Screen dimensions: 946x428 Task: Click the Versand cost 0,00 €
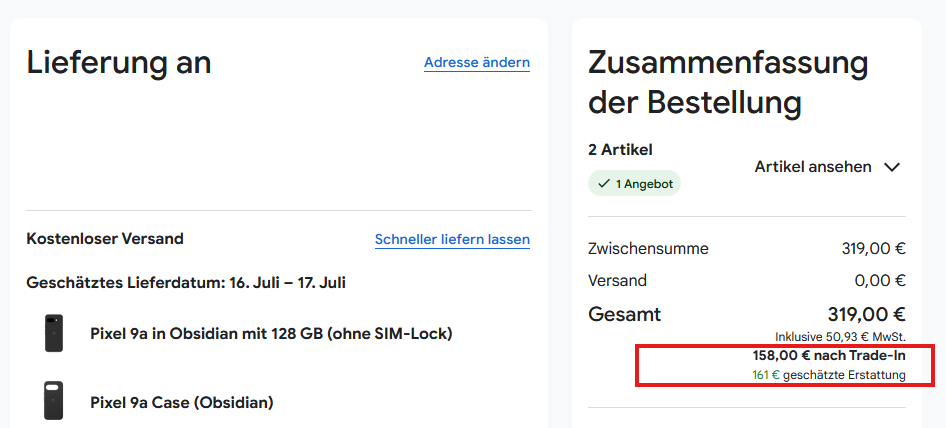click(x=880, y=280)
